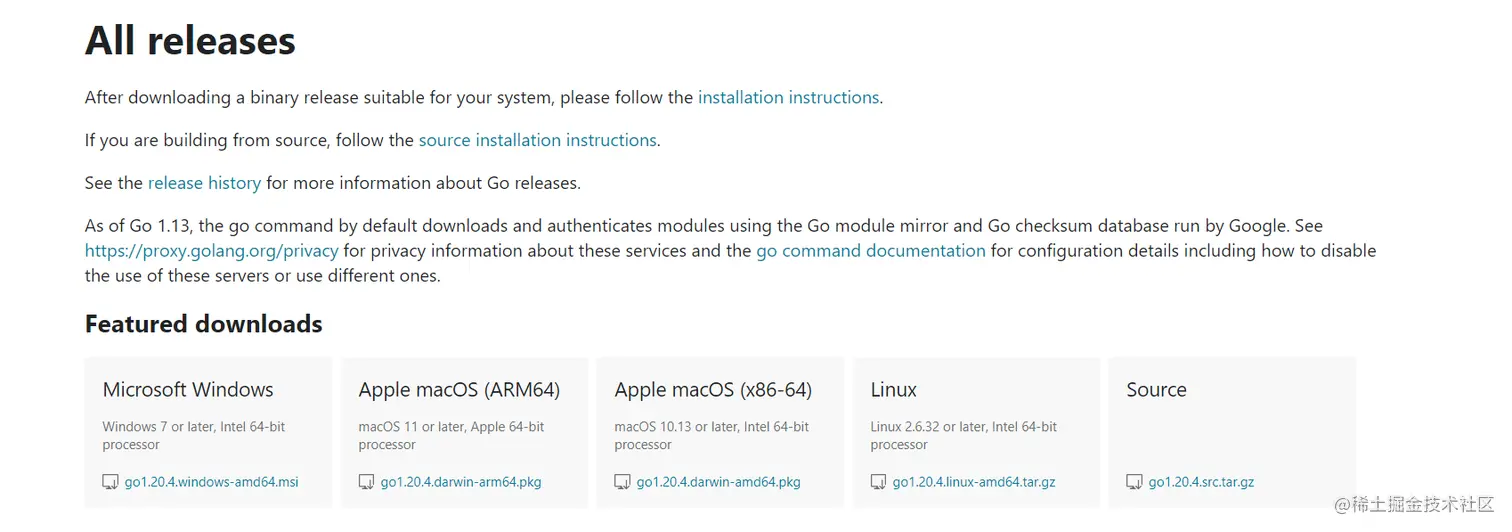The image size is (1512, 532).
Task: Select the Source download card title
Action: tap(1156, 390)
